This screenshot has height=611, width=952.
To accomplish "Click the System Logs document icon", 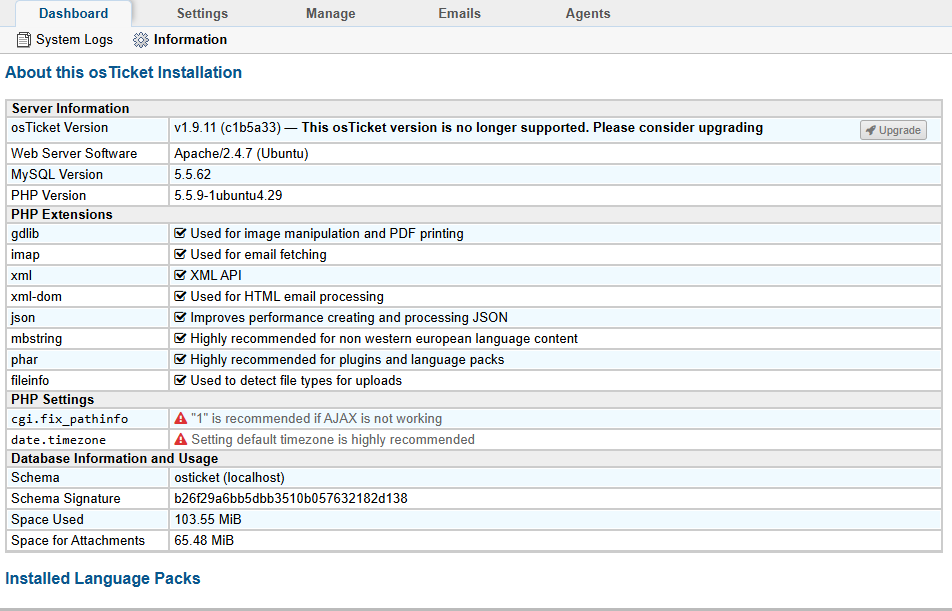I will (24, 40).
